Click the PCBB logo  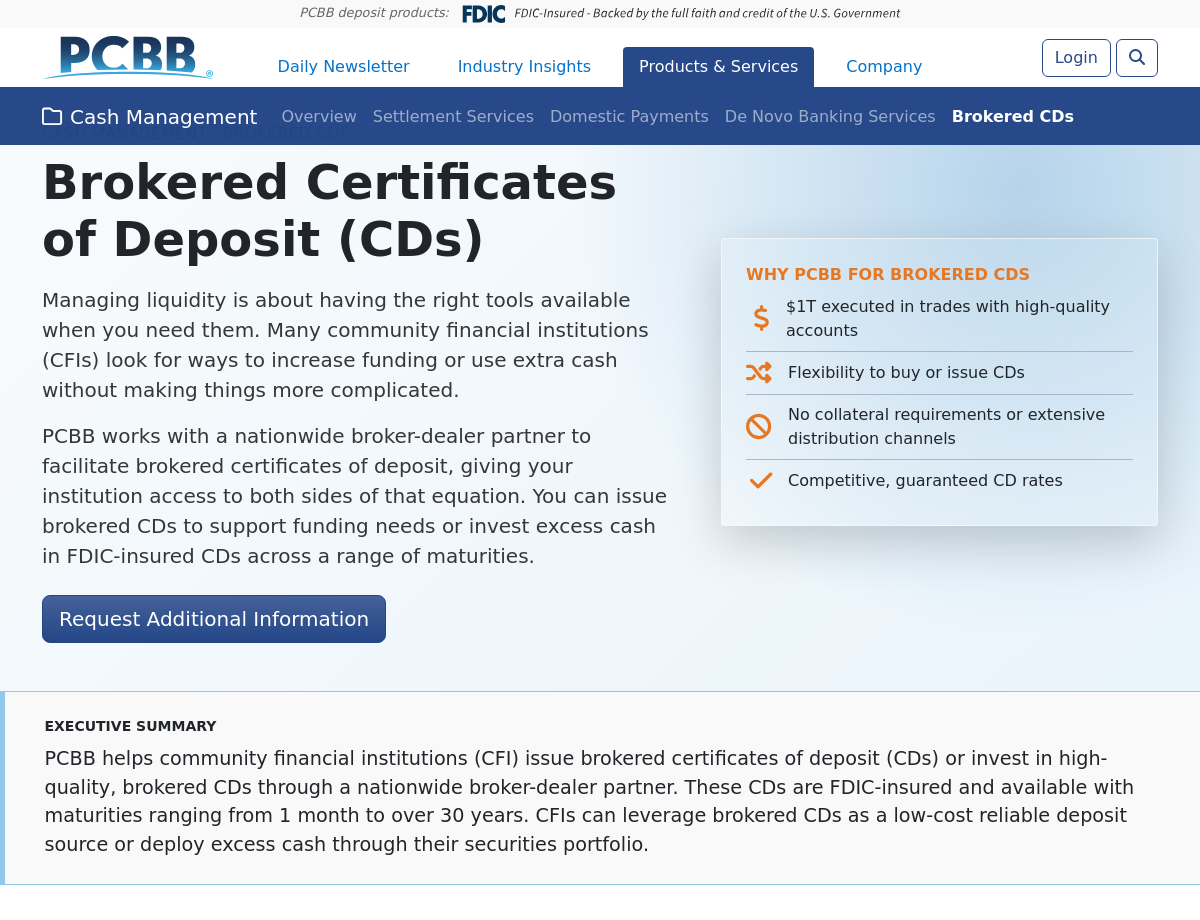(128, 57)
